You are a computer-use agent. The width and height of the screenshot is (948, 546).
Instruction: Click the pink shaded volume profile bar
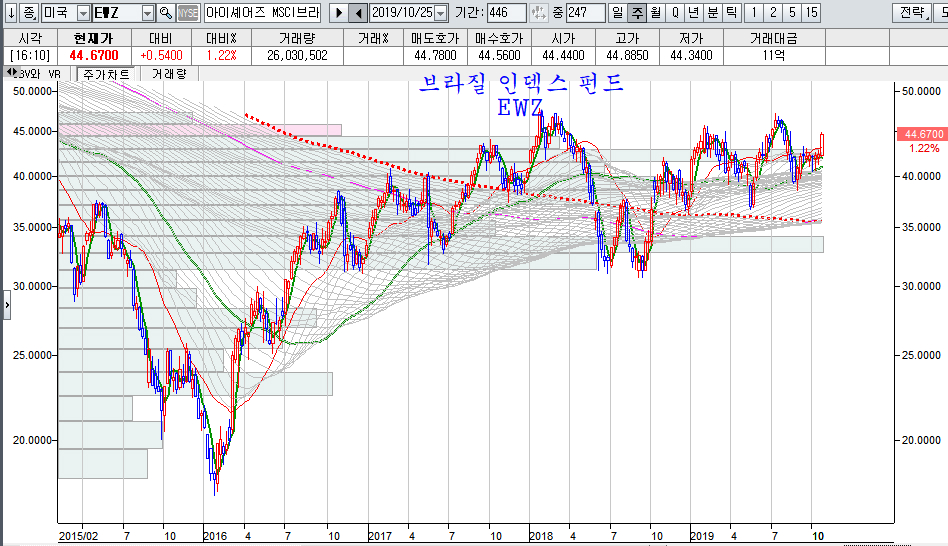(x=200, y=130)
